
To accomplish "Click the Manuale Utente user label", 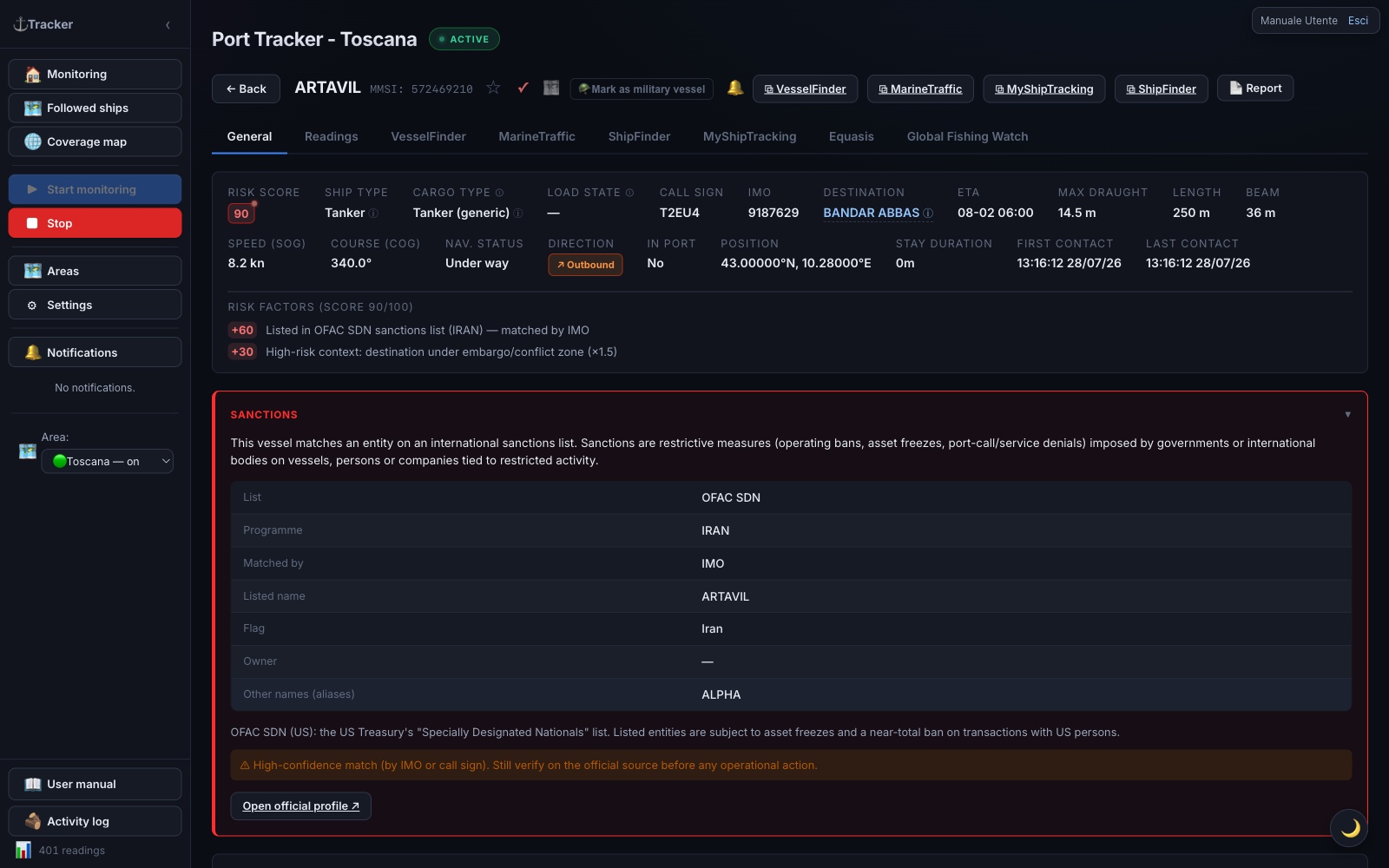I will click(x=1299, y=21).
